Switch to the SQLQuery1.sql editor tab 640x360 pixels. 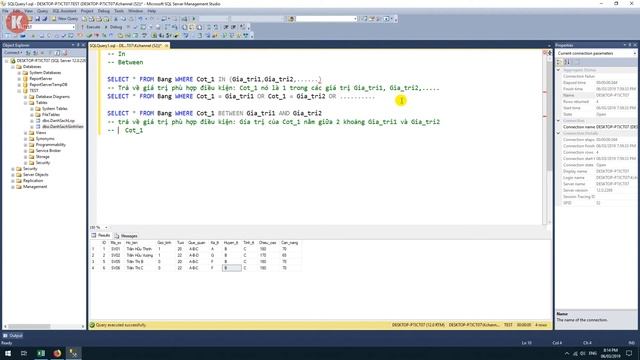(x=125, y=46)
